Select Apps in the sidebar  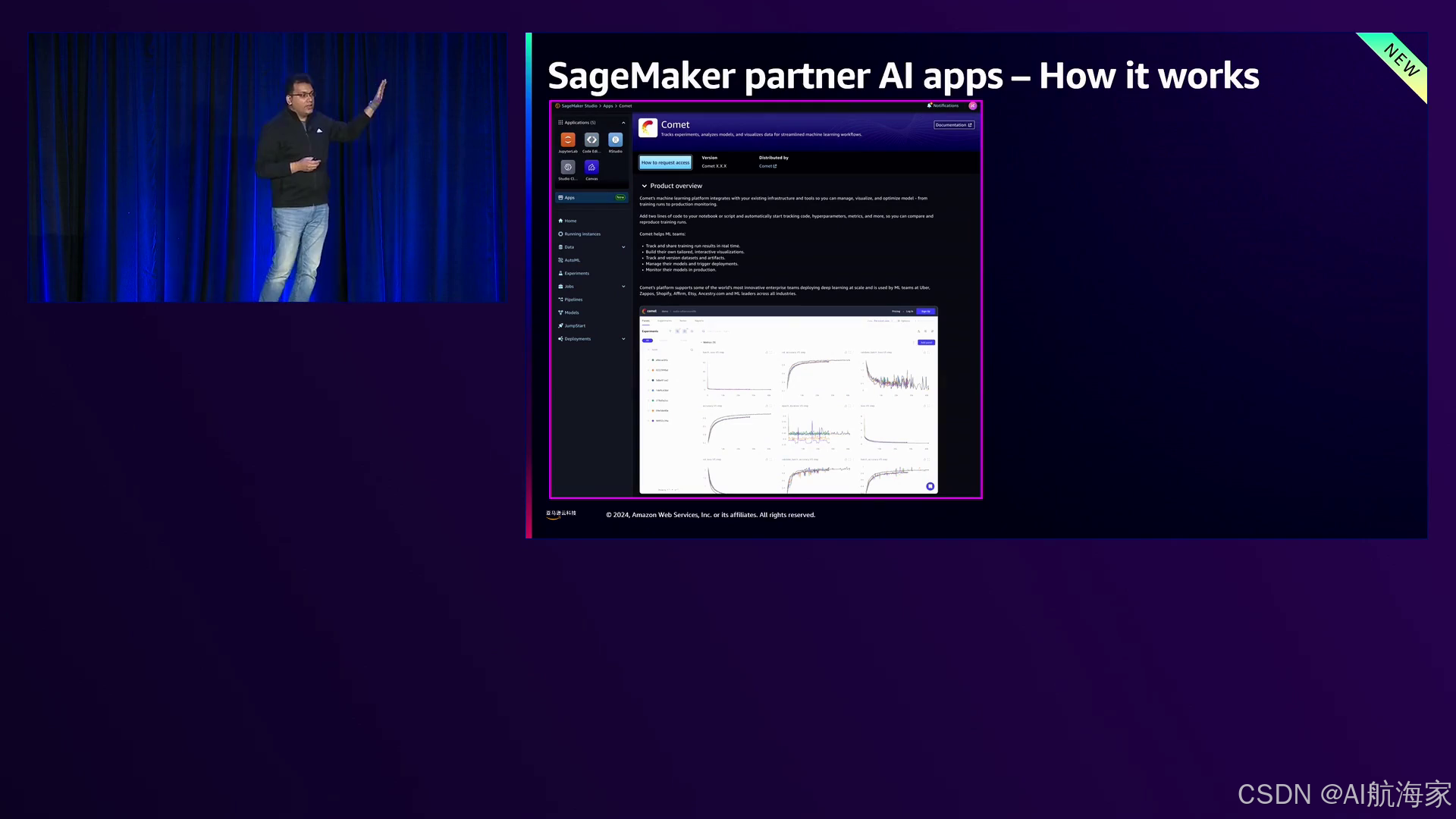click(570, 198)
